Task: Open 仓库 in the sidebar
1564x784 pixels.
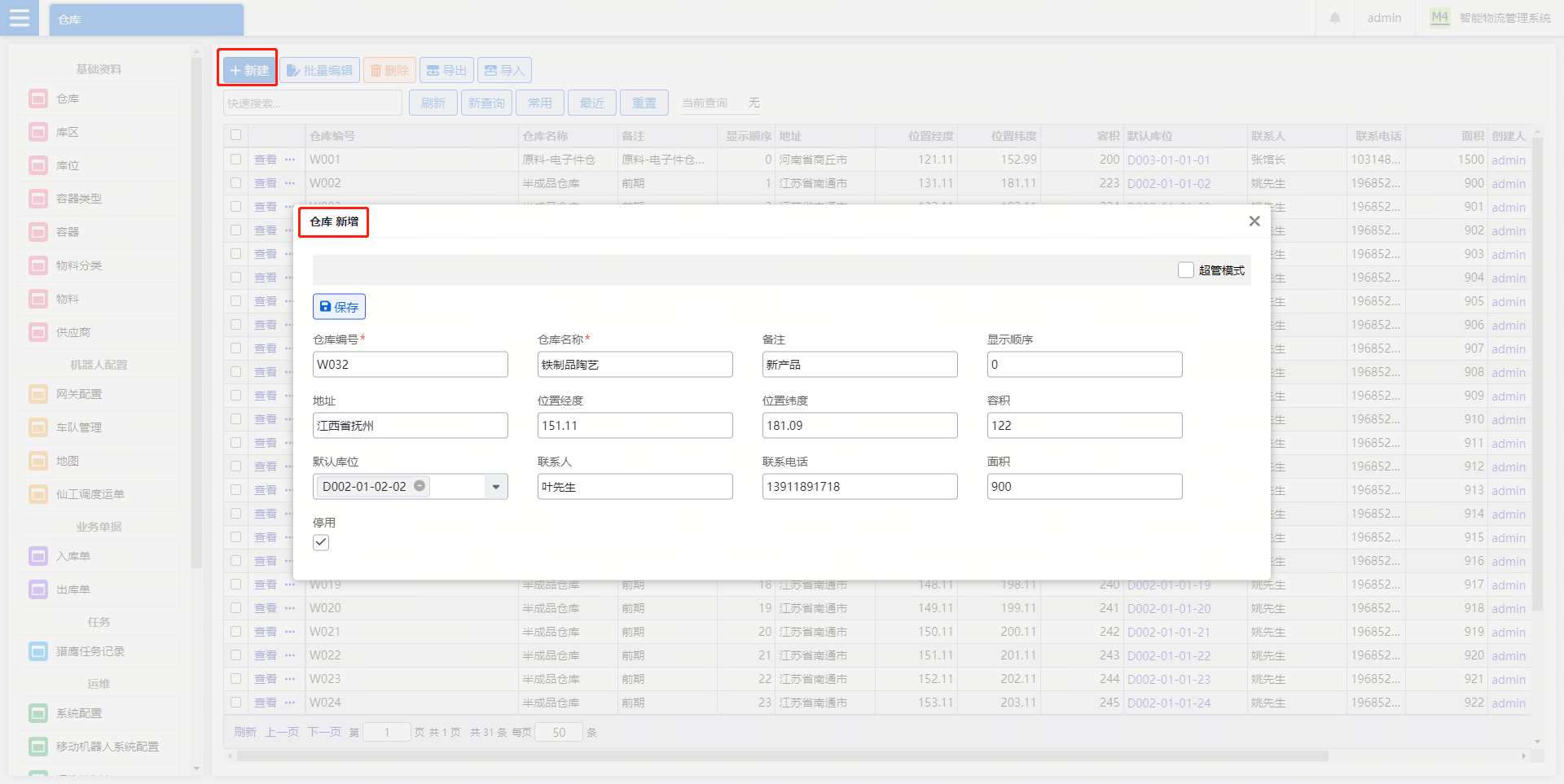Action: (x=99, y=99)
